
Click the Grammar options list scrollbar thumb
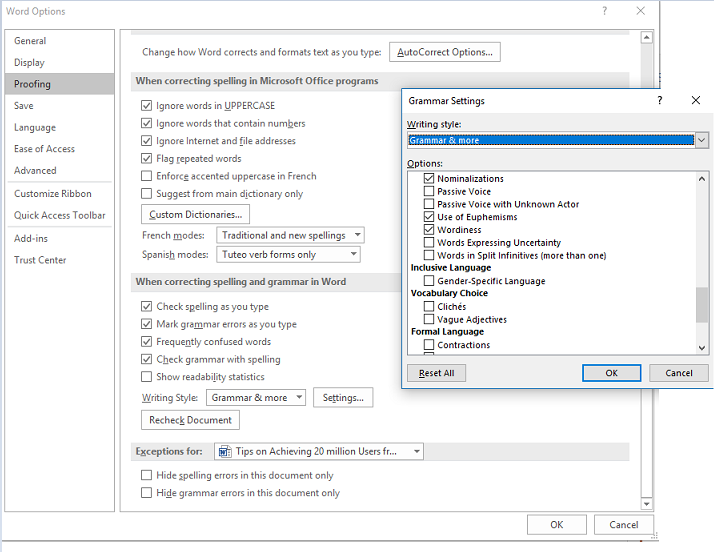tap(702, 305)
